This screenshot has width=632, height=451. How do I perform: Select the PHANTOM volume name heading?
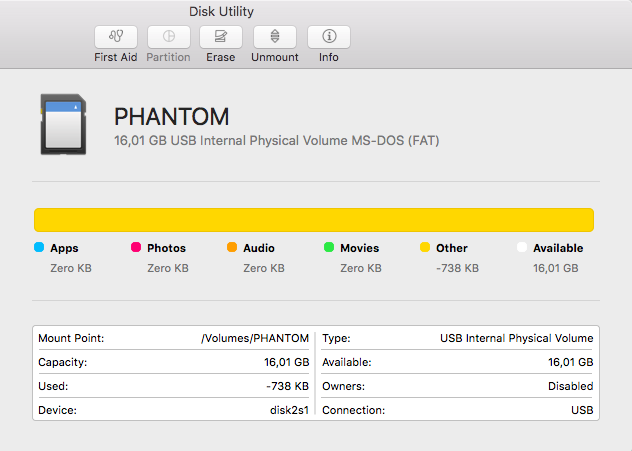click(x=172, y=117)
